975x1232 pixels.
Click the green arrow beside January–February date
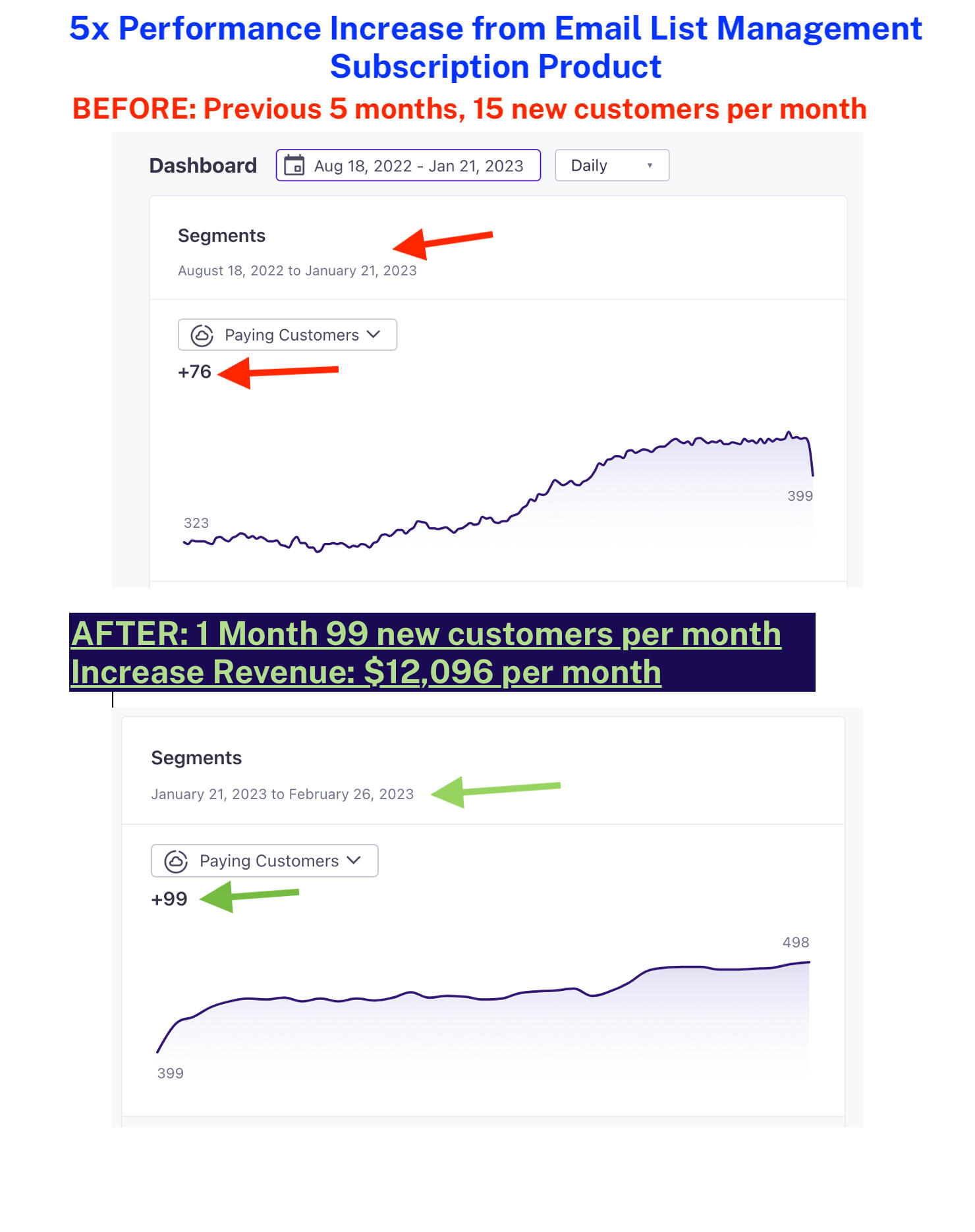[495, 790]
